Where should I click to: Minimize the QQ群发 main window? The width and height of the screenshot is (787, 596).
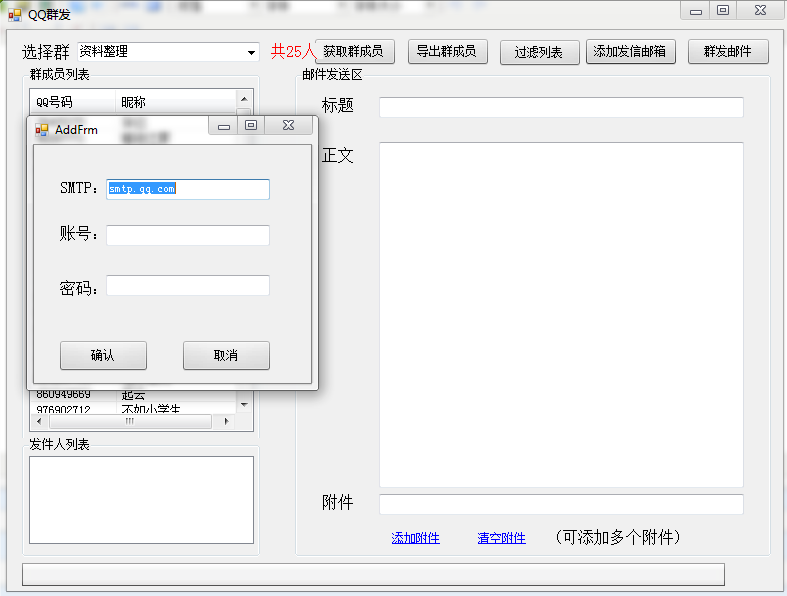pyautogui.click(x=696, y=11)
